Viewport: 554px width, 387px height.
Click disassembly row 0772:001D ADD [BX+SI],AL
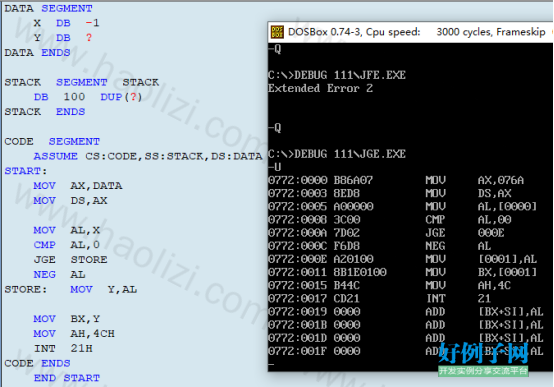pyautogui.click(x=406, y=338)
